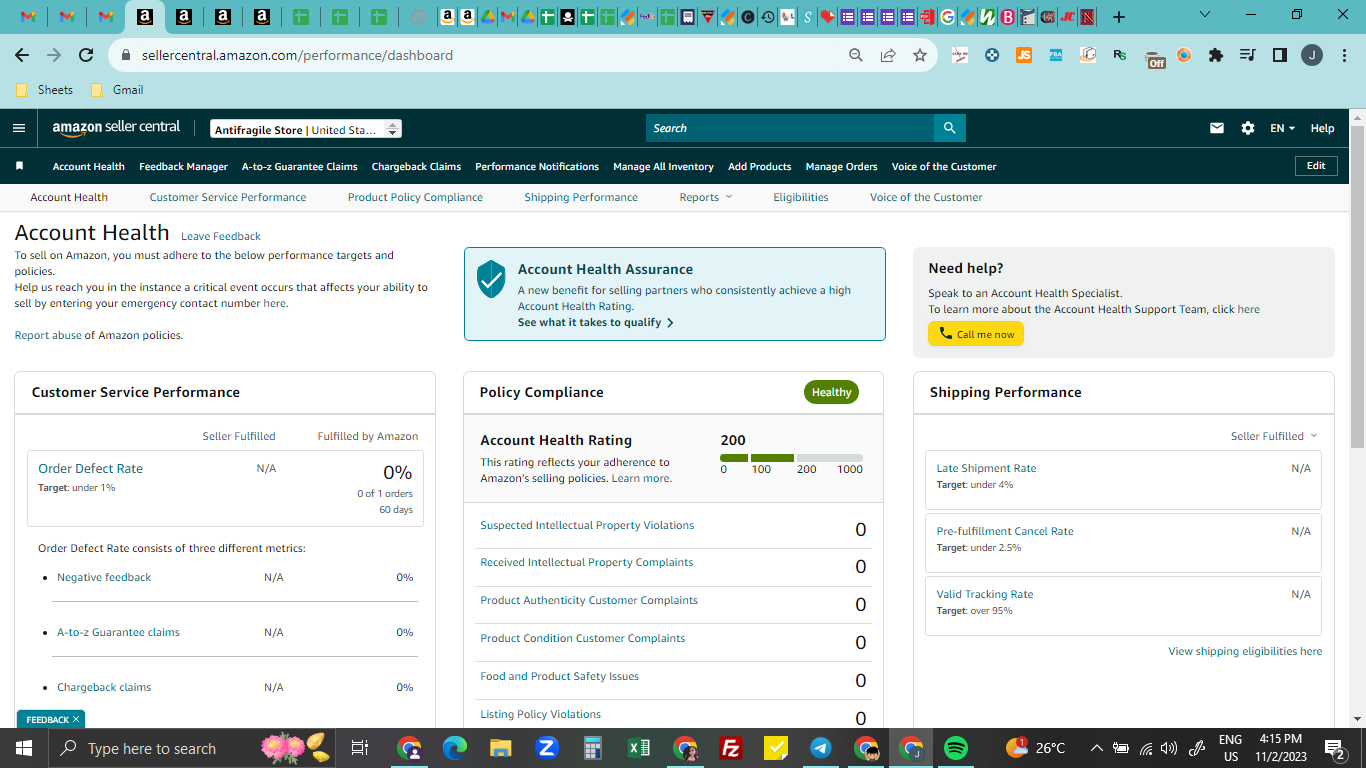This screenshot has width=1366, height=768.
Task: Open the settings gear icon
Action: click(1247, 128)
